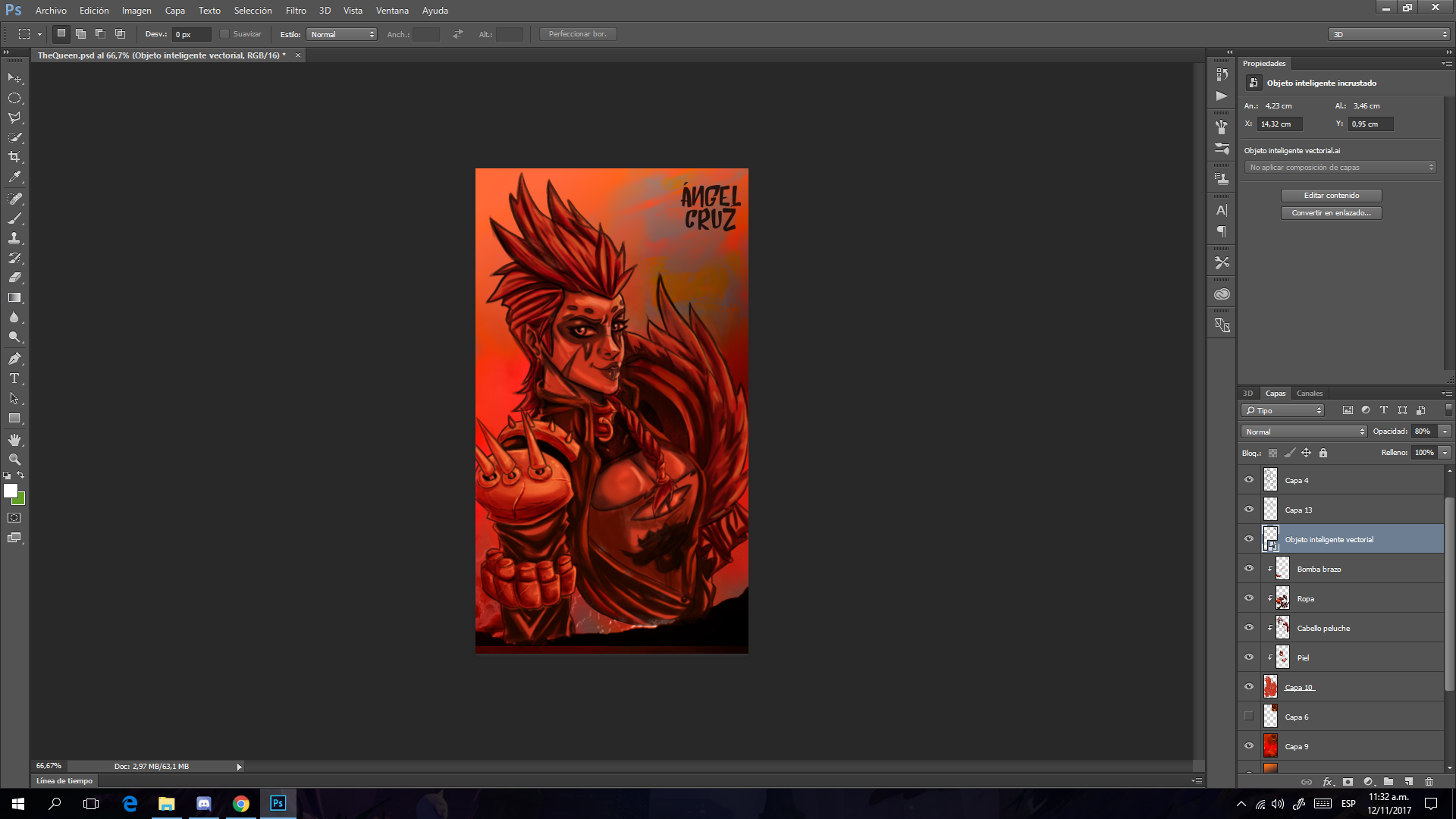The height and width of the screenshot is (819, 1456).
Task: Select the Polygonal Lasso tool
Action: [14, 118]
